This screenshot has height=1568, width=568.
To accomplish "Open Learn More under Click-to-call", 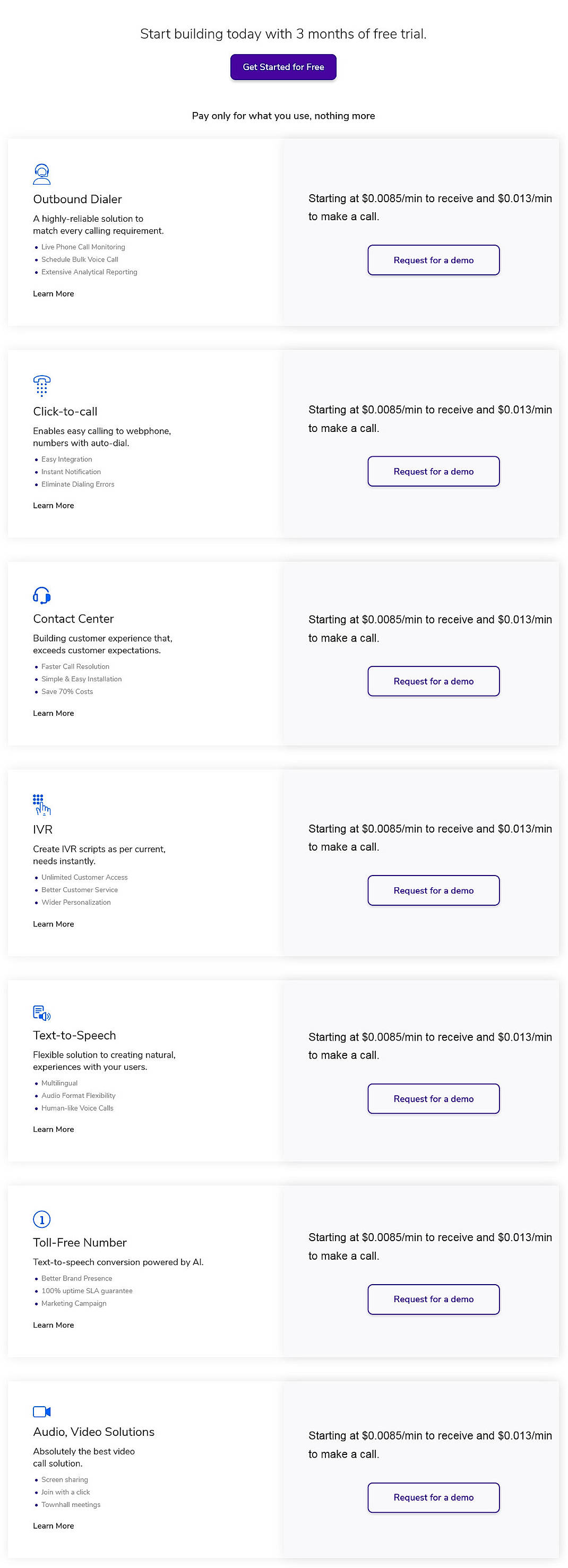I will click(x=54, y=505).
